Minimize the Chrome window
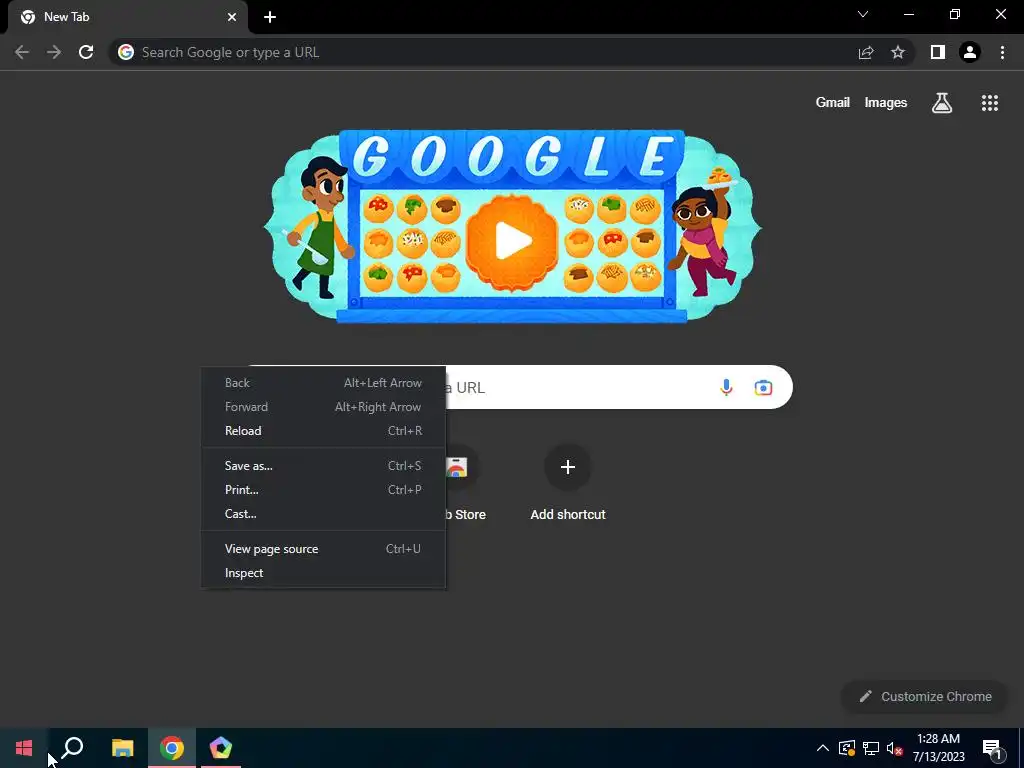Screen dimensions: 1024x768 click(x=909, y=14)
